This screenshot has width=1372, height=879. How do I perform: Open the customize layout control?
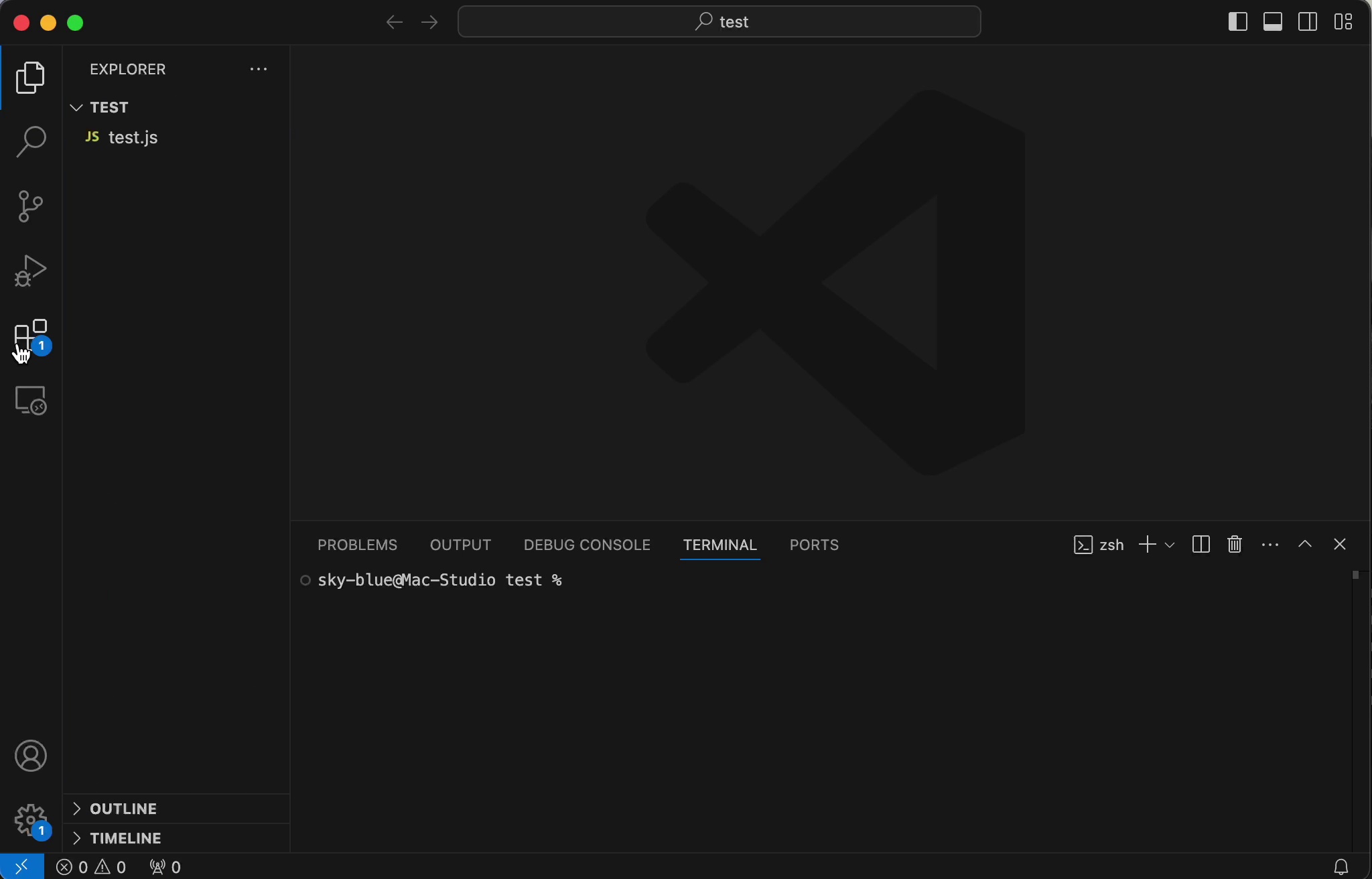coord(1344,21)
